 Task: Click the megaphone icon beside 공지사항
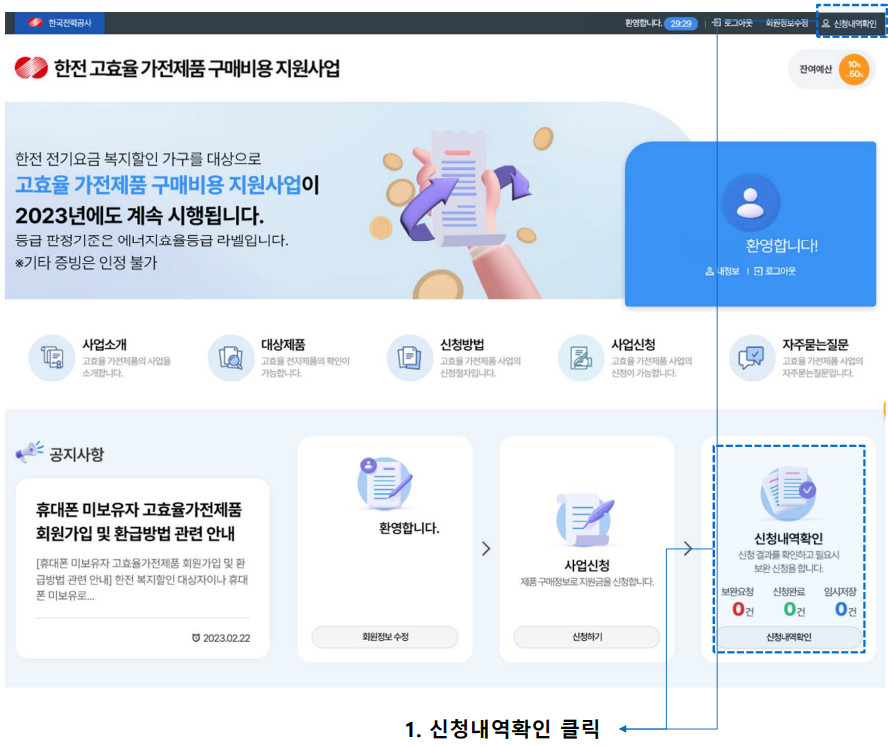click(31, 450)
